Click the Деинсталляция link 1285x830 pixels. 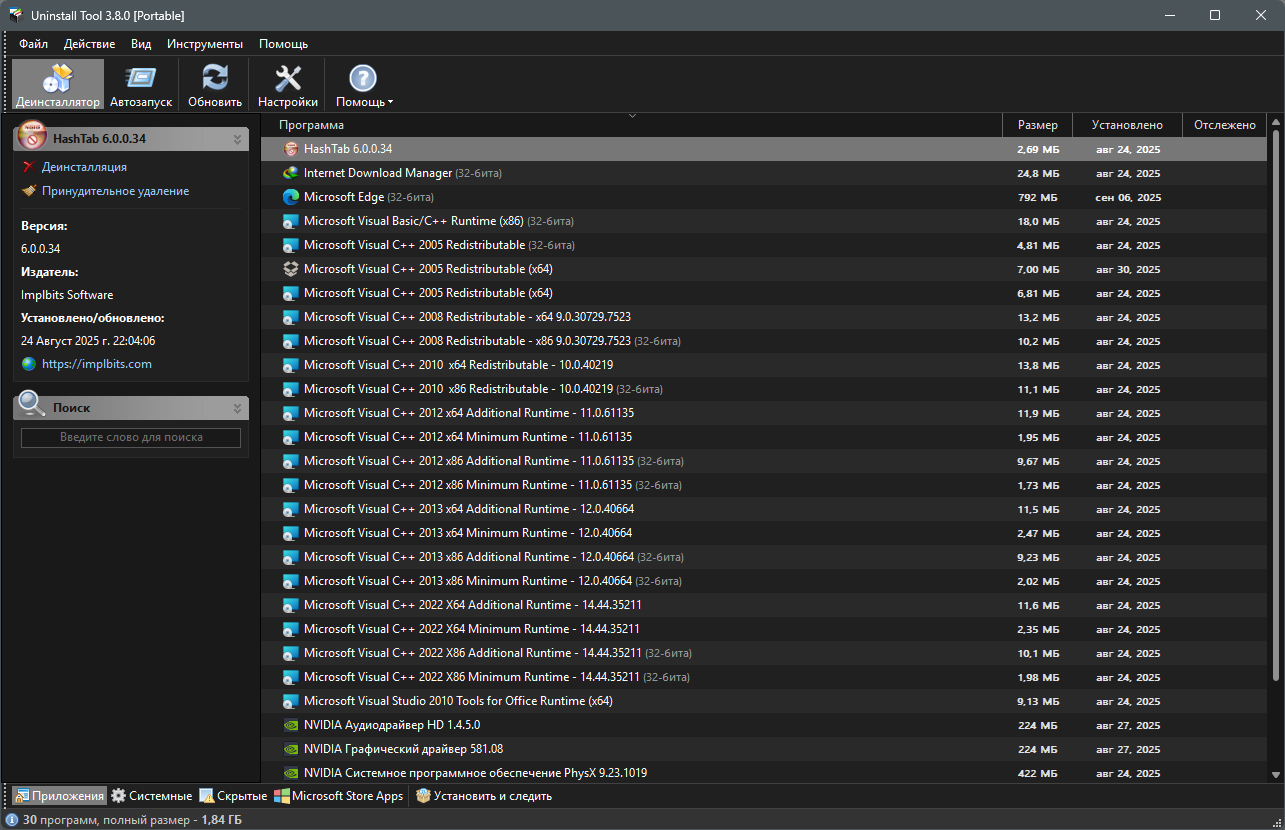(84, 167)
